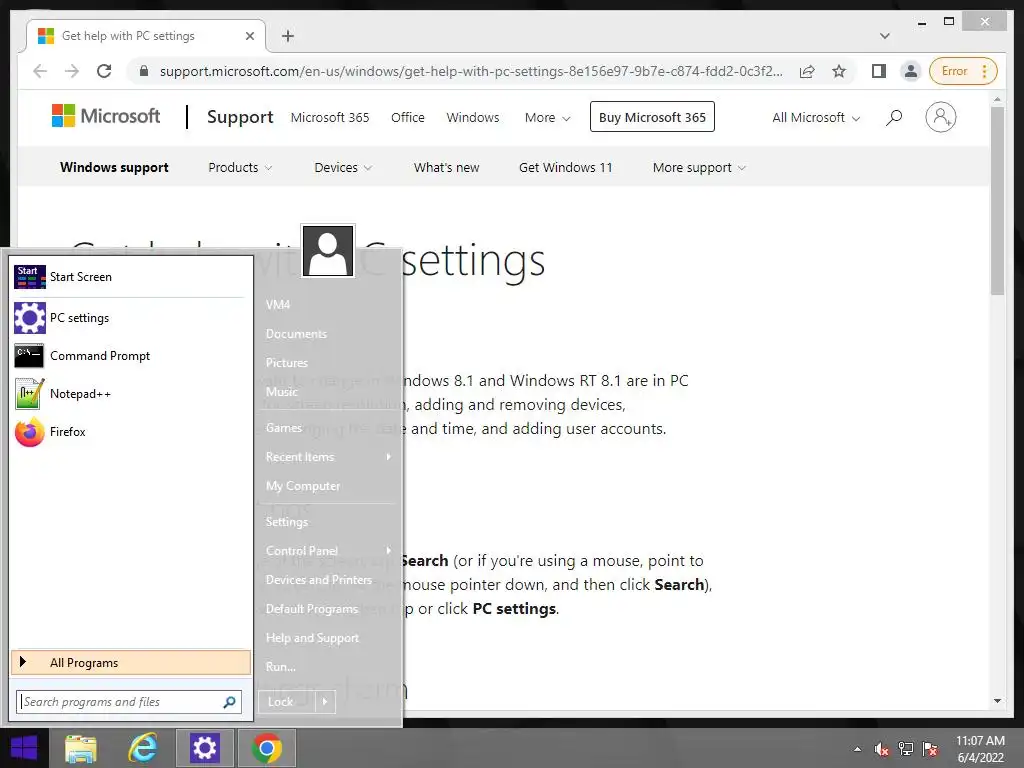Expand Recent Items submenu
Viewport: 1024px width, 768px height.
[x=328, y=456]
